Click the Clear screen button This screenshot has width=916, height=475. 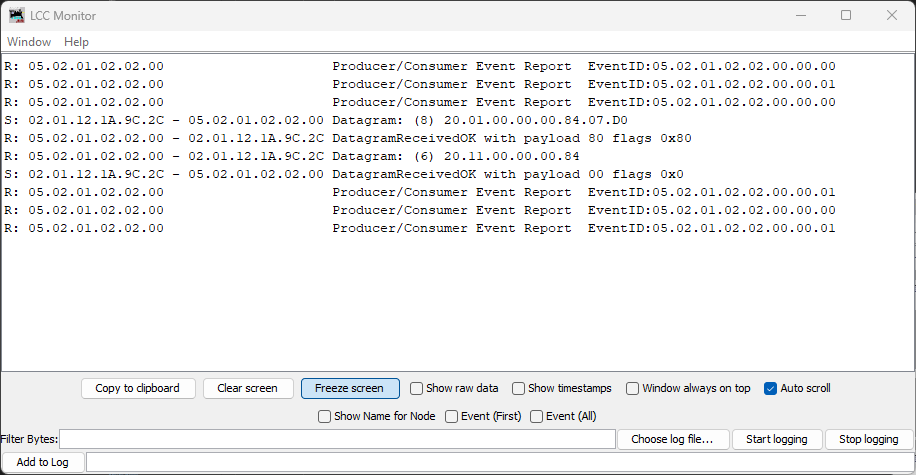(248, 389)
